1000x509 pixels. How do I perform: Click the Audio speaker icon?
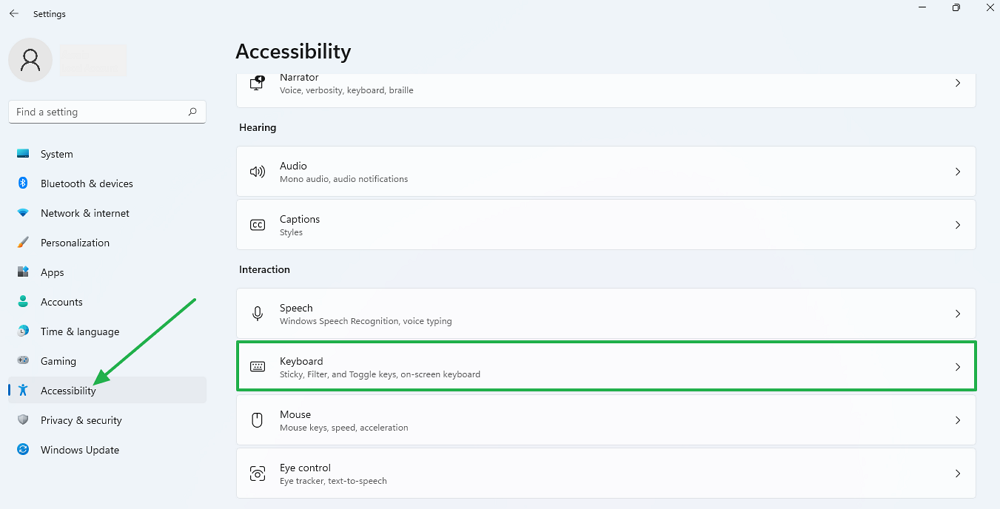tap(257, 172)
